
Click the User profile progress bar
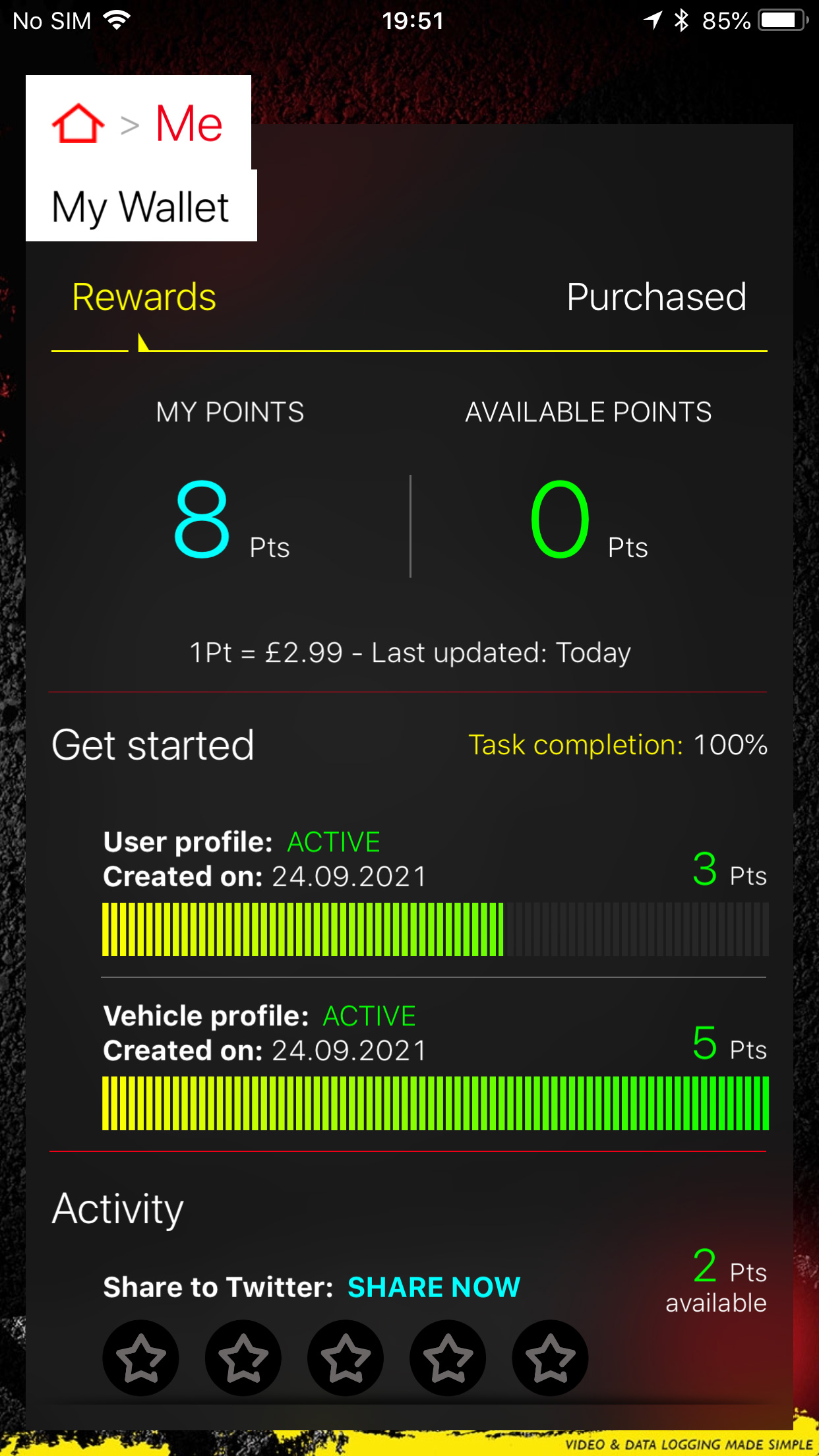[x=435, y=929]
